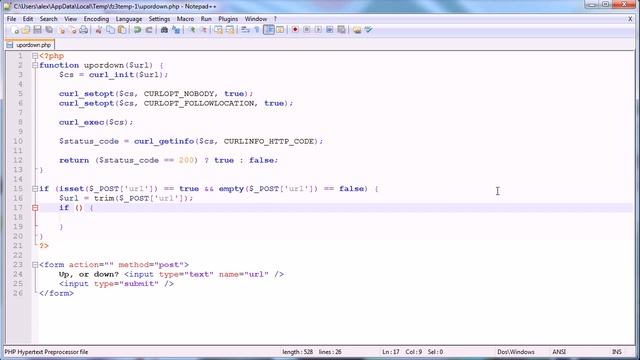Click ANSI encoding in status bar
Viewport: 640px width, 360px height.
click(x=559, y=352)
